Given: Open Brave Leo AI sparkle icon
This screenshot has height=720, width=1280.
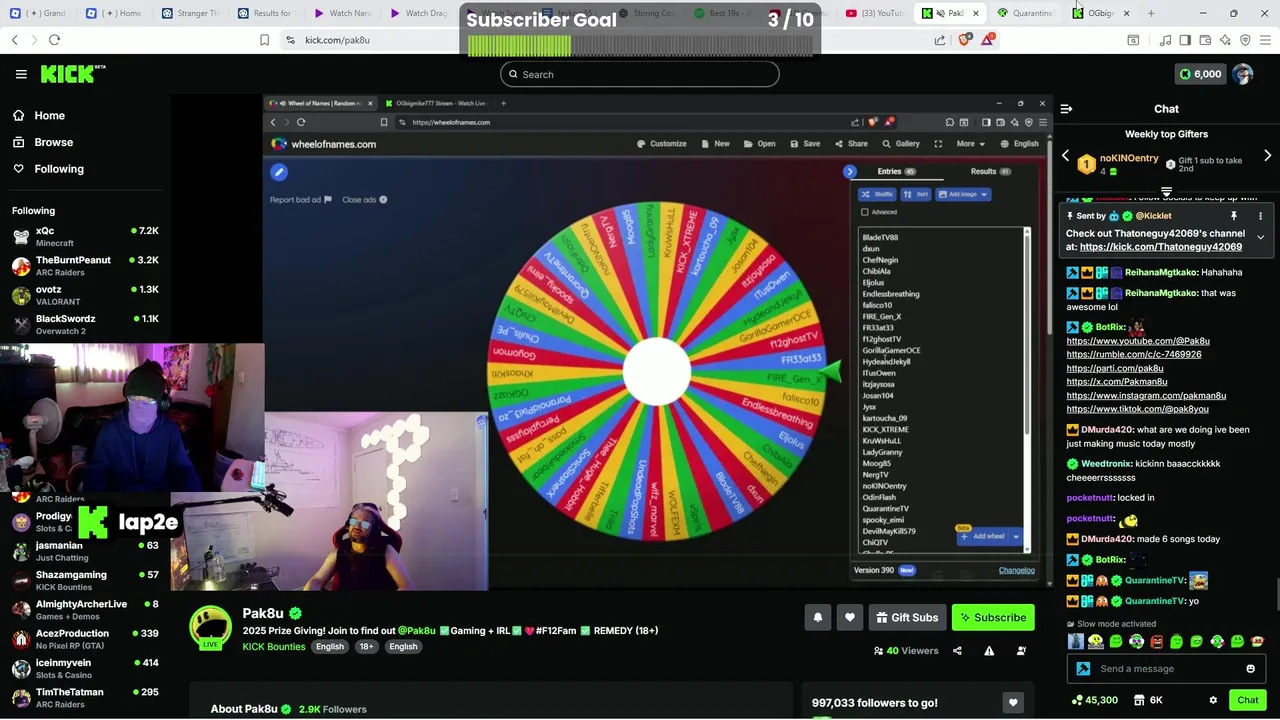Looking at the screenshot, I should (x=1225, y=40).
